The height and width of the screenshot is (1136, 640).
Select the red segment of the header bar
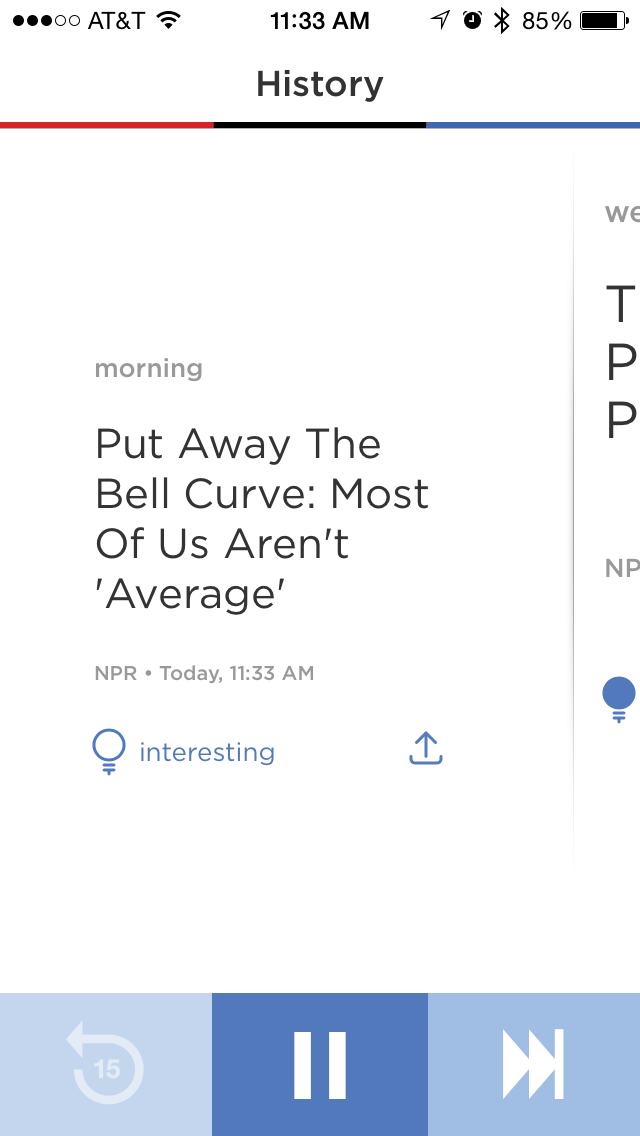click(106, 125)
